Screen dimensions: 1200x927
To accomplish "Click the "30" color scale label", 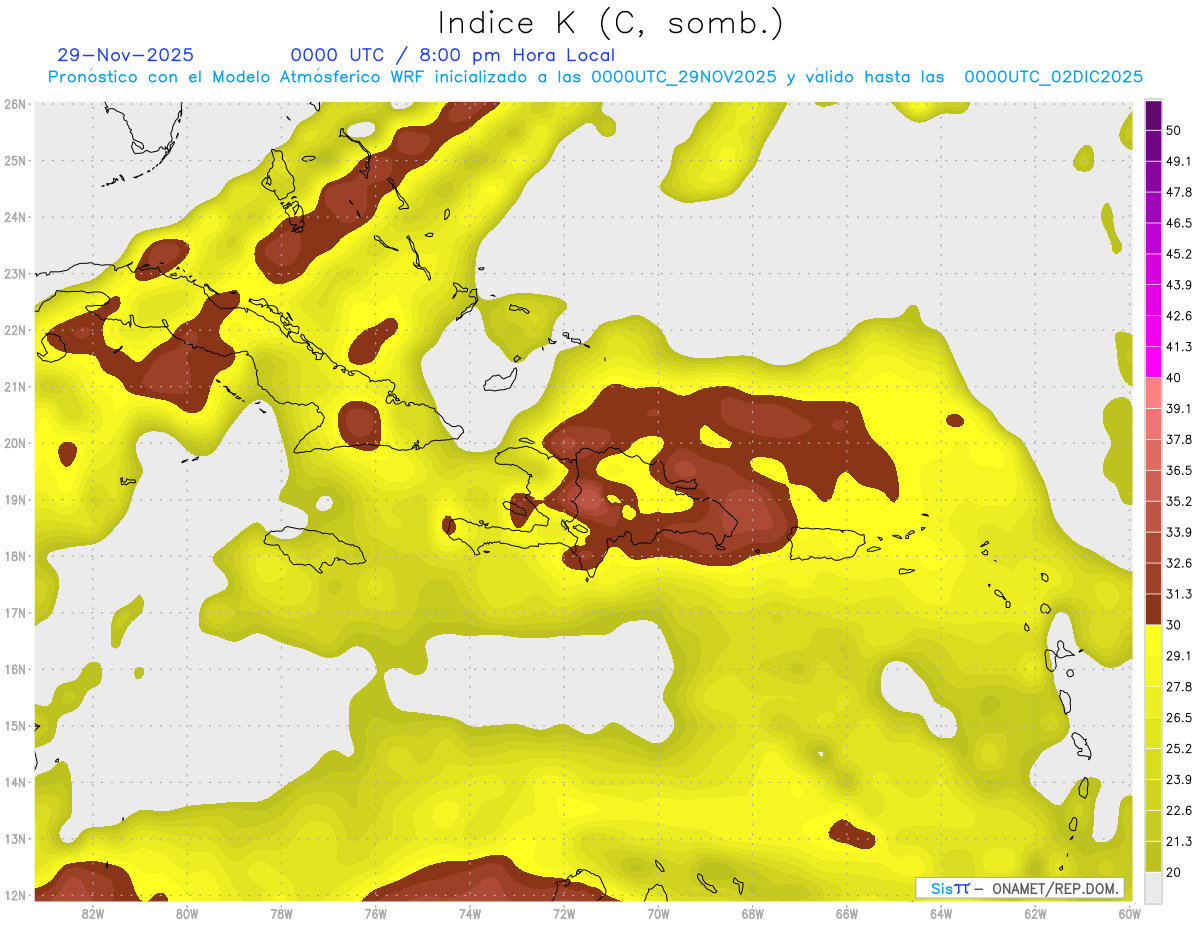I will [x=1174, y=625].
